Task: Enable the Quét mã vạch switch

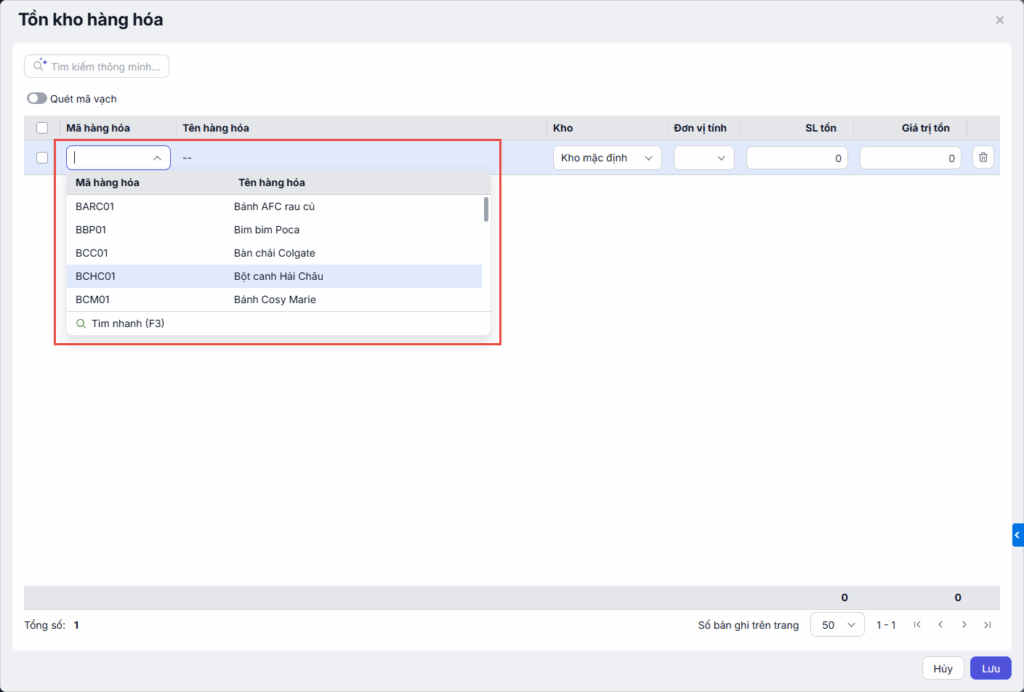Action: [x=37, y=99]
